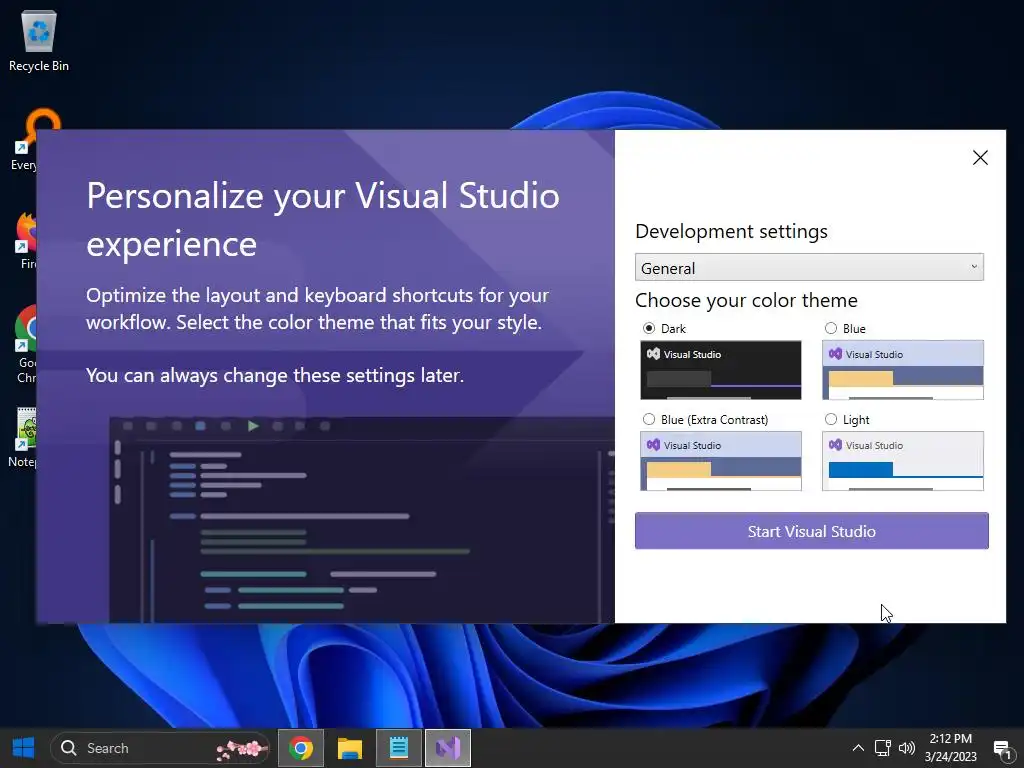Open the volume speaker tray icon

click(907, 748)
